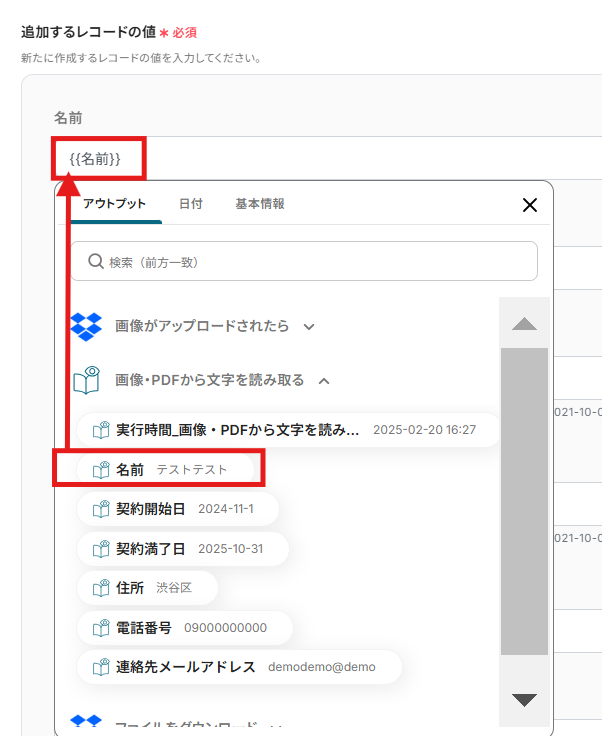Click the 画像がアップロードされたら section title
602x736 pixels.
[x=202, y=326]
